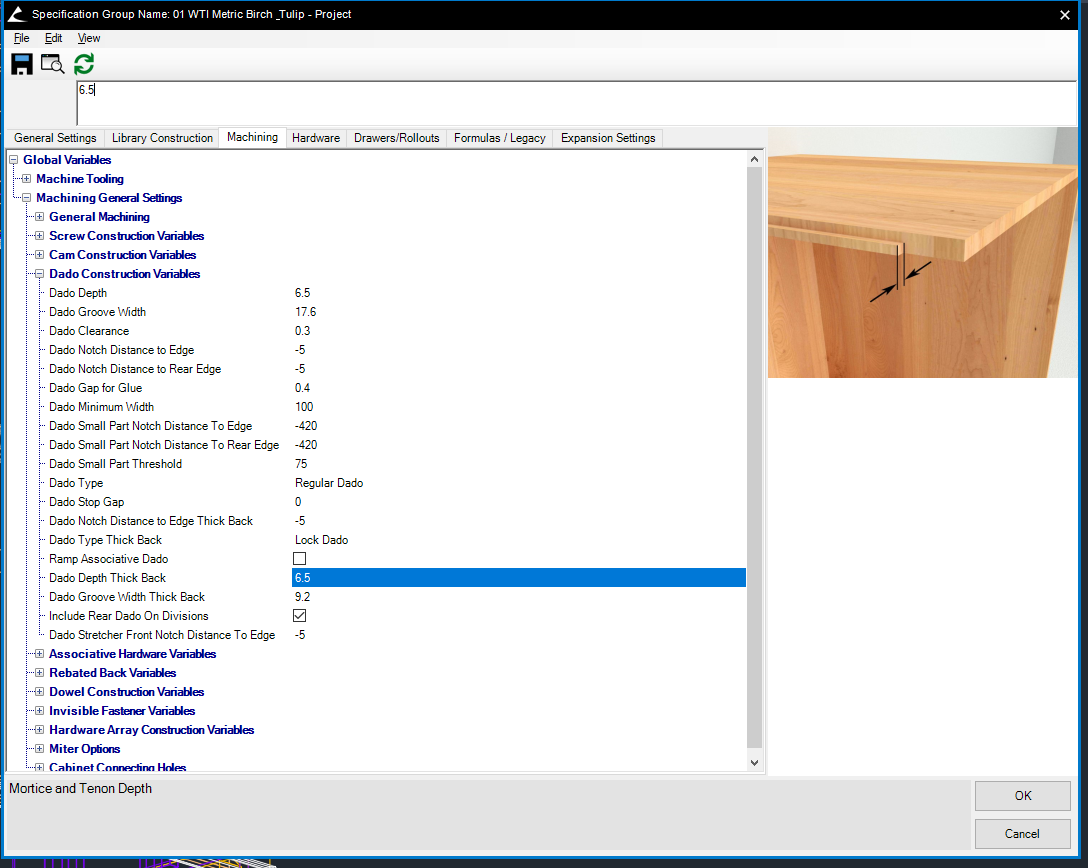Select Dado Gap for Glue value 0.4
The height and width of the screenshot is (868, 1088).
[x=303, y=388]
